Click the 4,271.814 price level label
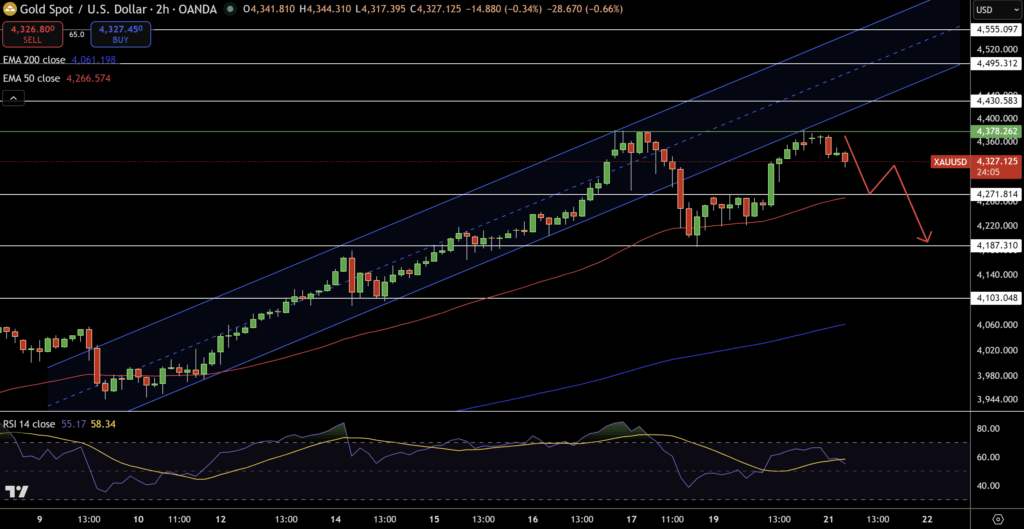 pos(994,194)
